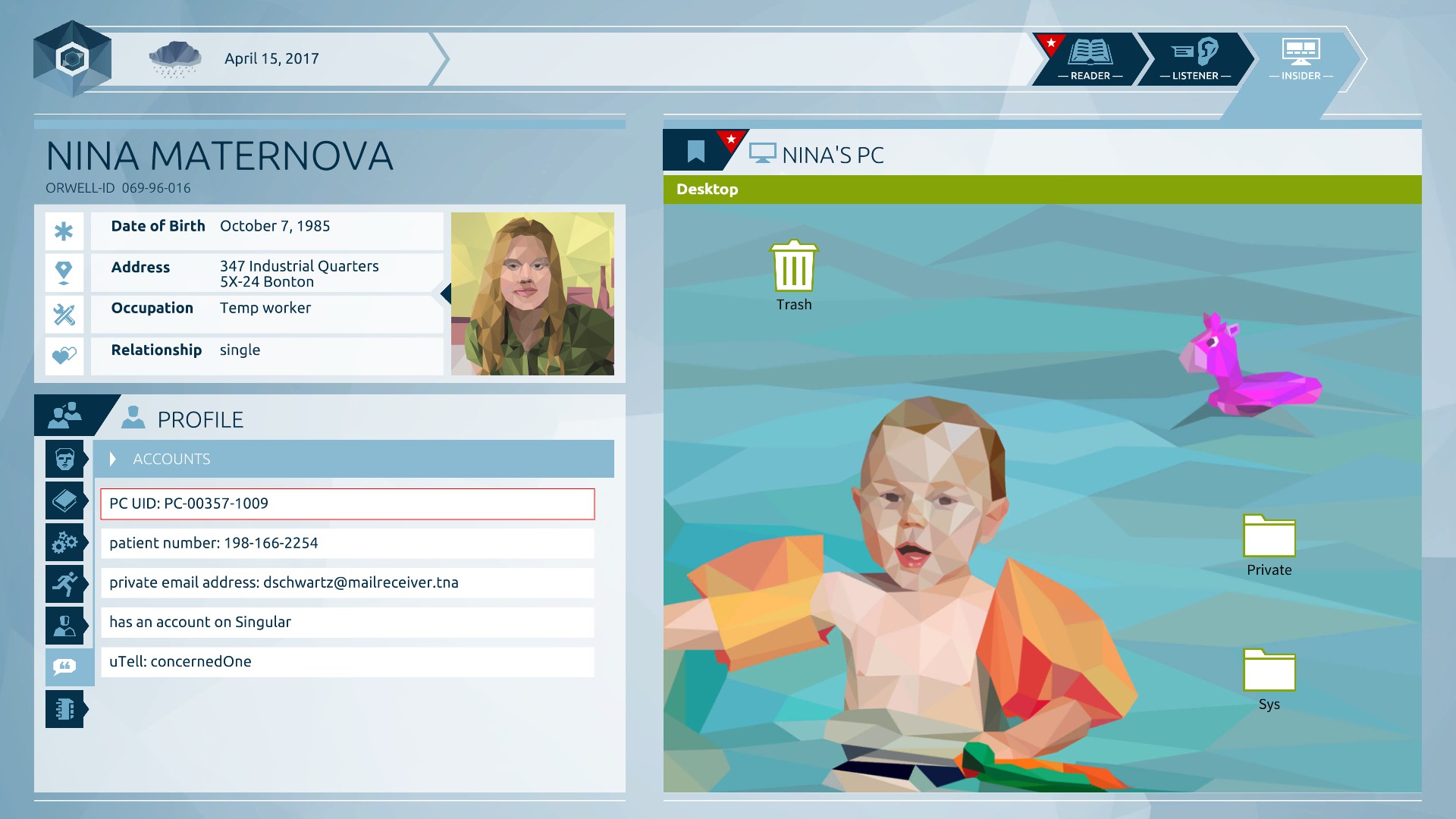Screen dimensions: 1456x819
Task: Select the Address location pin icon
Action: (64, 273)
